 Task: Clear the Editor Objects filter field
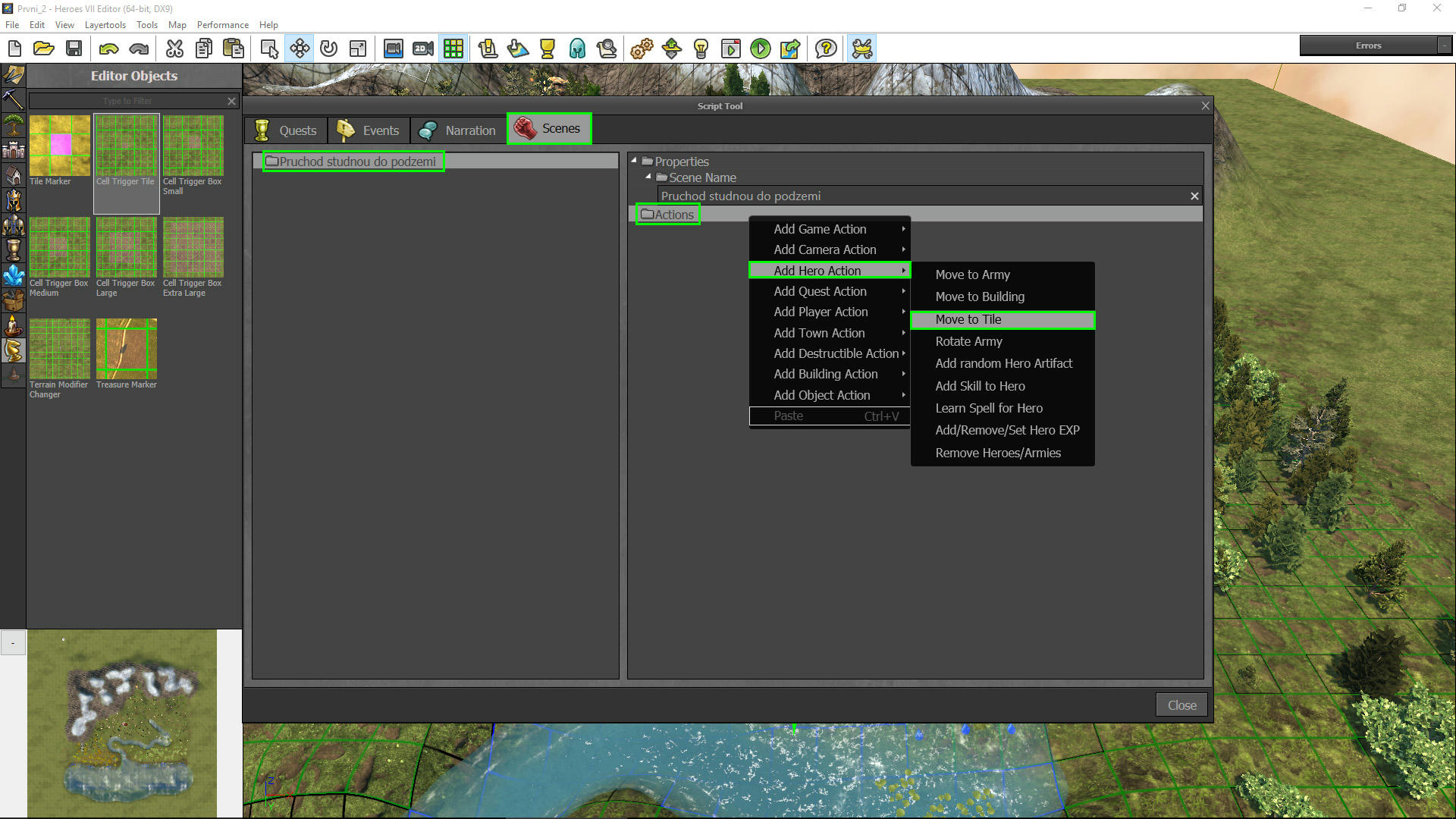[x=232, y=101]
